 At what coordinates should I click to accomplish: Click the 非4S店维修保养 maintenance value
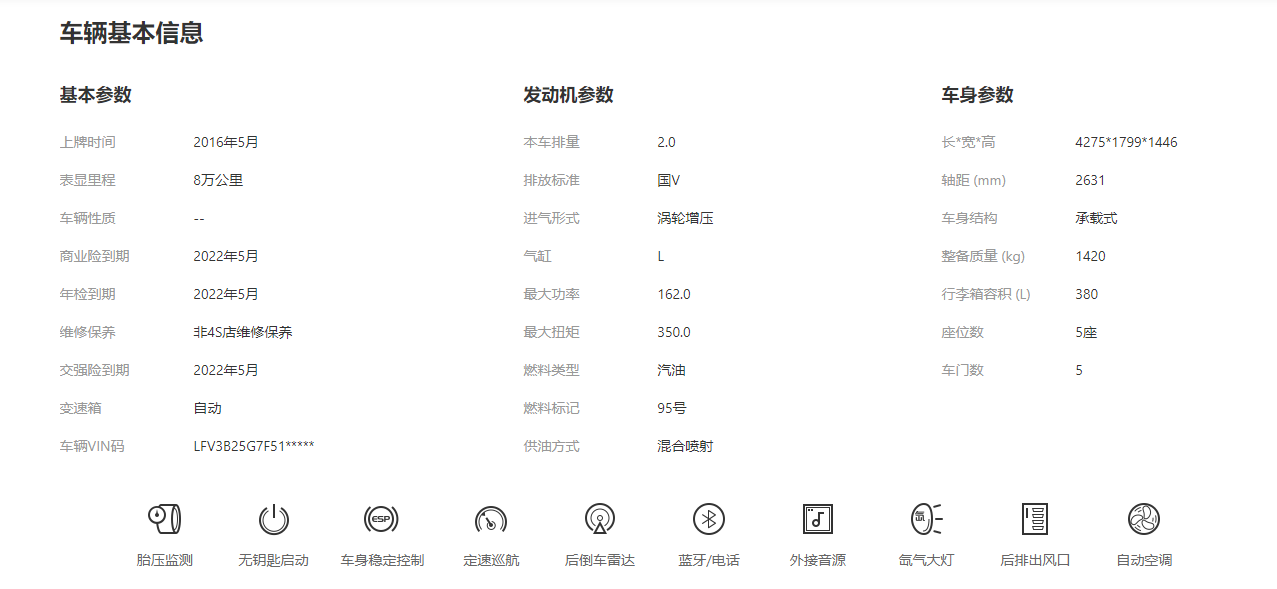click(x=243, y=332)
